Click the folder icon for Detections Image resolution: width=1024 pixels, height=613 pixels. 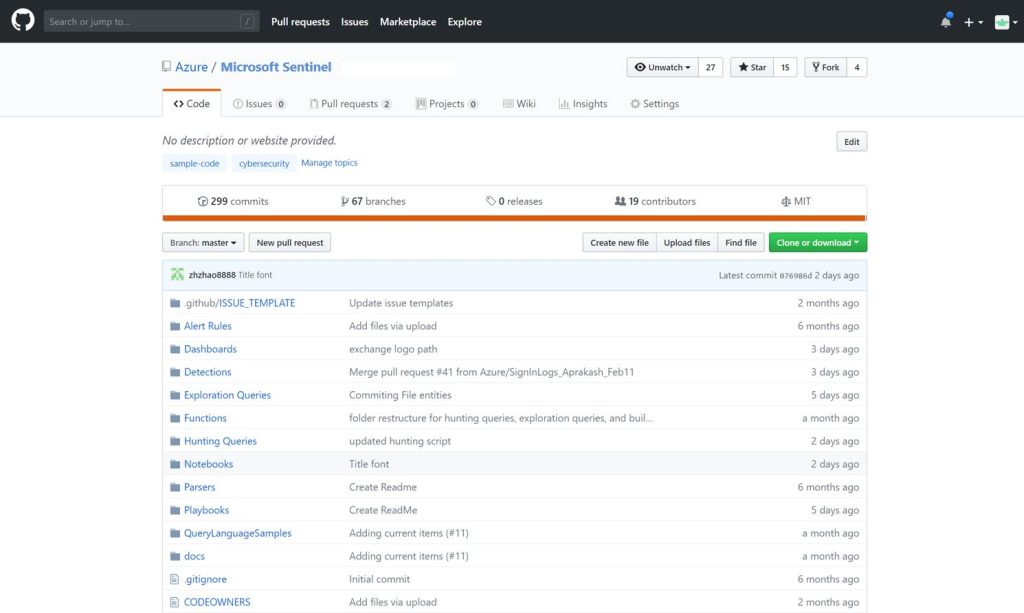click(174, 372)
